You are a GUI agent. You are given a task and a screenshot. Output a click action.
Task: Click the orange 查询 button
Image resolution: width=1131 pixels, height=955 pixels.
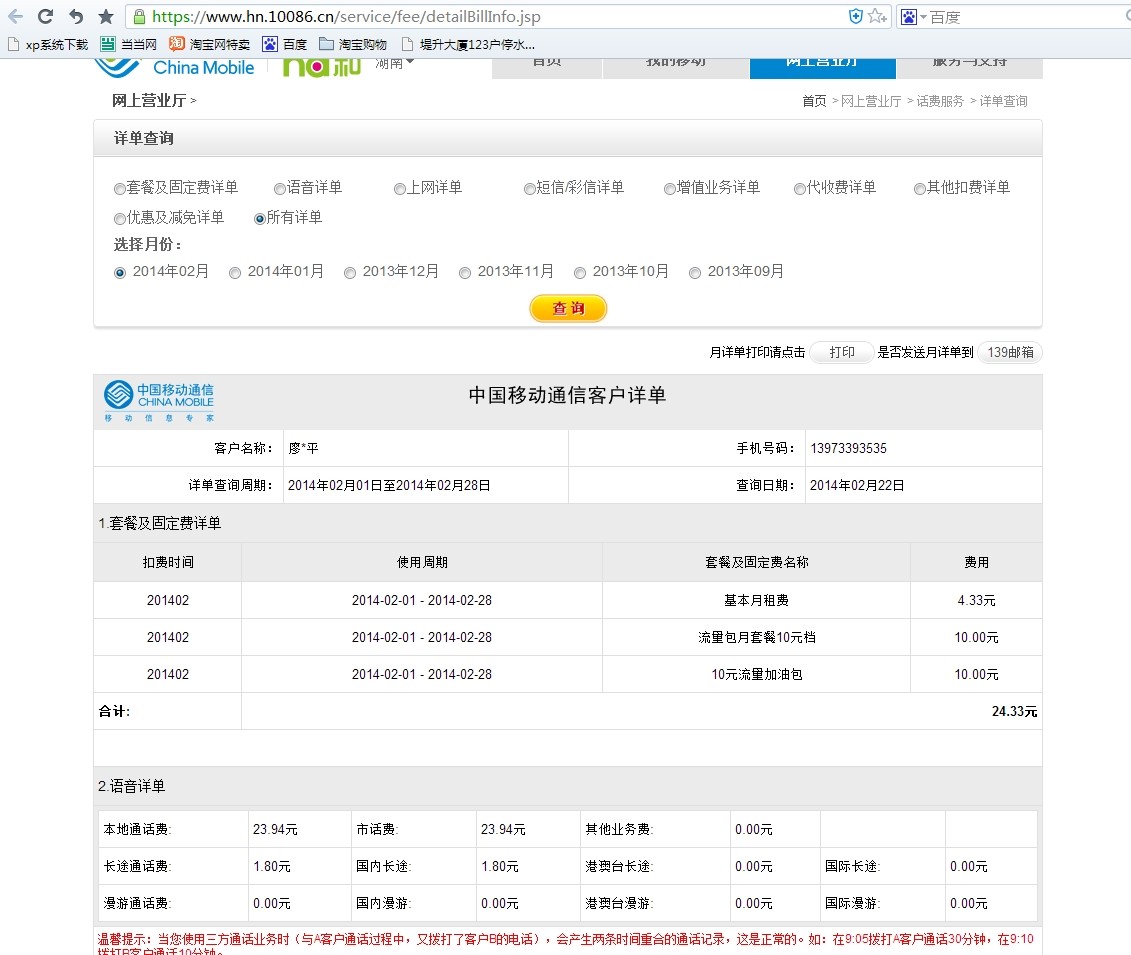[x=568, y=309]
